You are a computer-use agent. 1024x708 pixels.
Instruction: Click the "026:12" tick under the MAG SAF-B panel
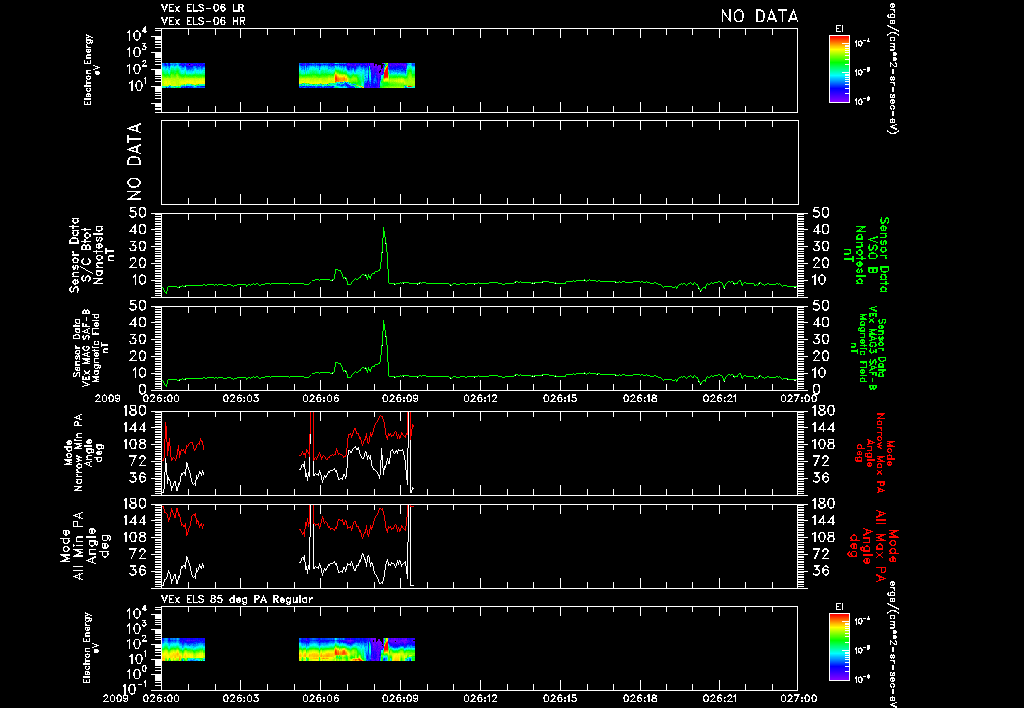(480, 398)
